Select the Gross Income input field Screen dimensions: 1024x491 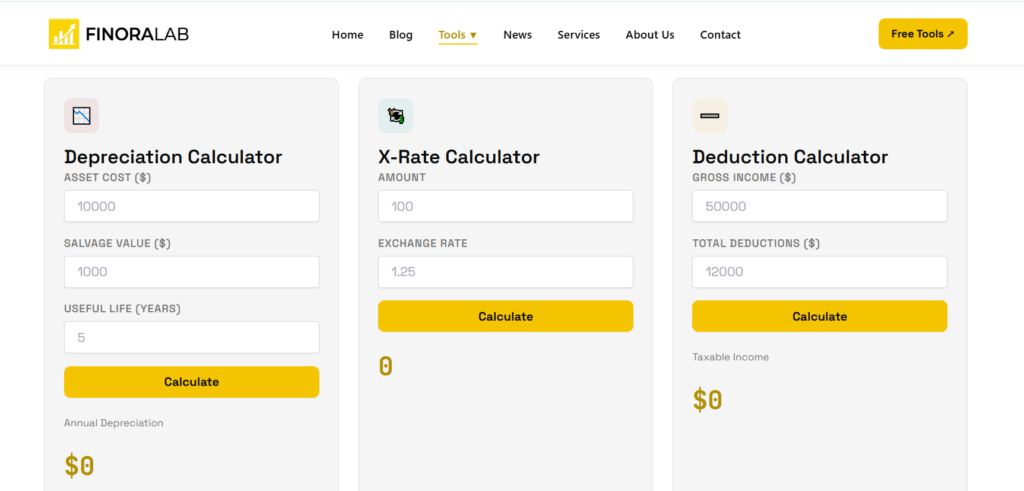pos(820,206)
